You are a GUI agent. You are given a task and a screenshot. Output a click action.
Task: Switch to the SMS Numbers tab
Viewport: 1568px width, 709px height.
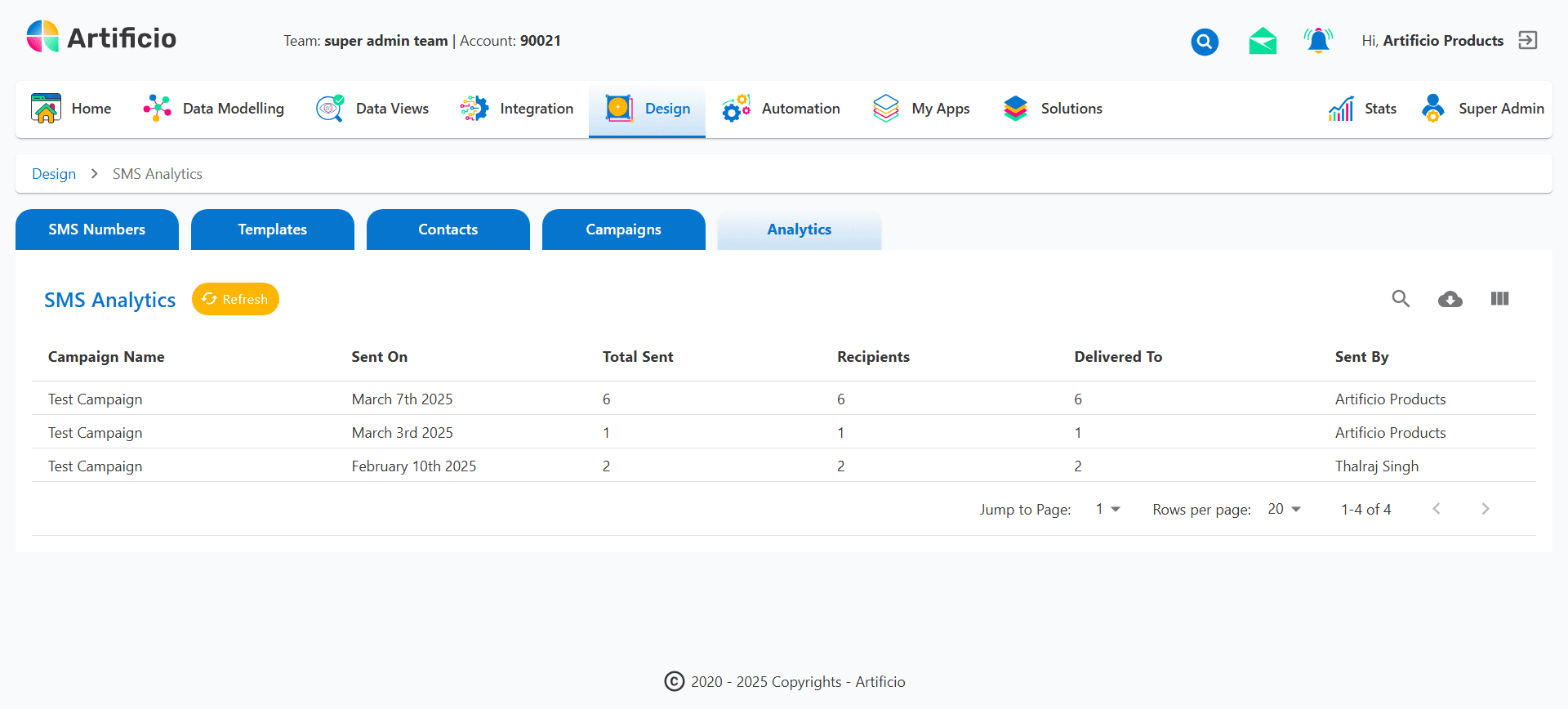click(97, 230)
